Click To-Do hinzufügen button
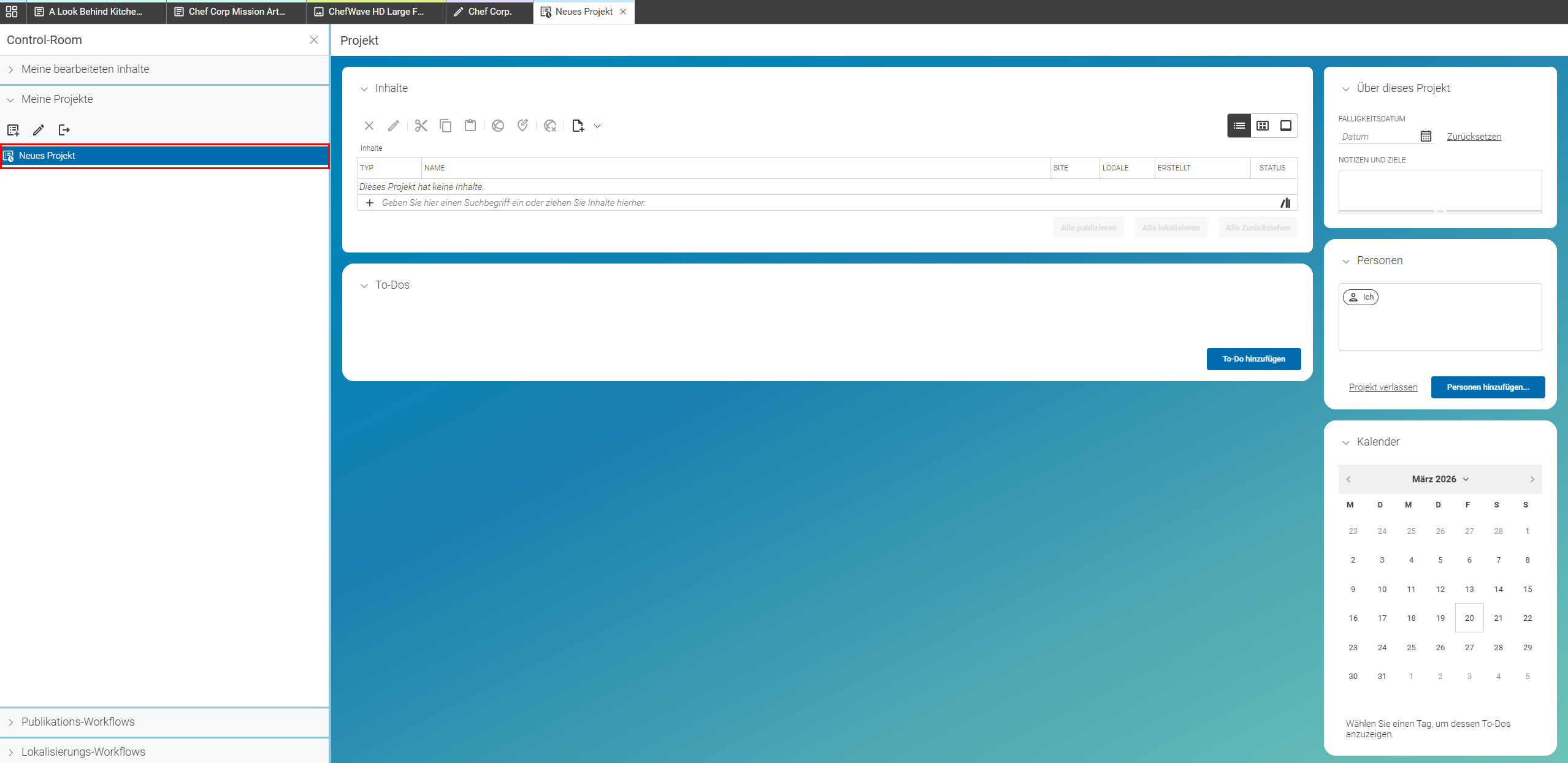The width and height of the screenshot is (1568, 763). 1253,359
